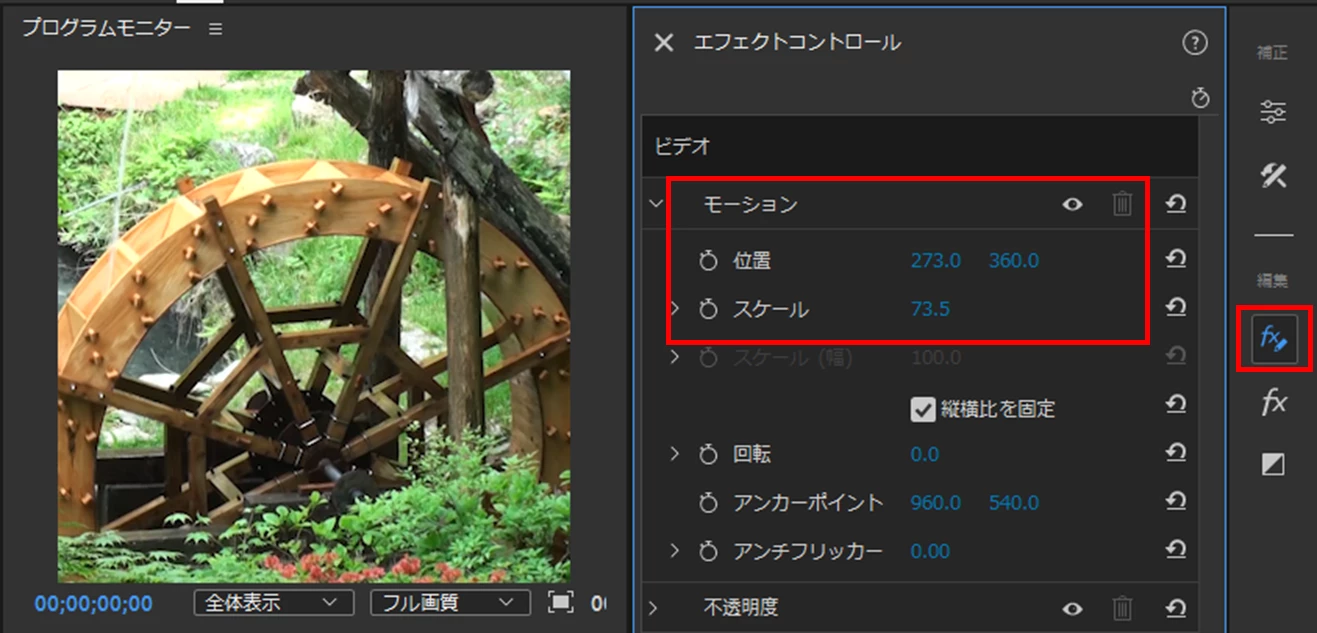Reset the スケール (幅) parameter

[x=1175, y=355]
